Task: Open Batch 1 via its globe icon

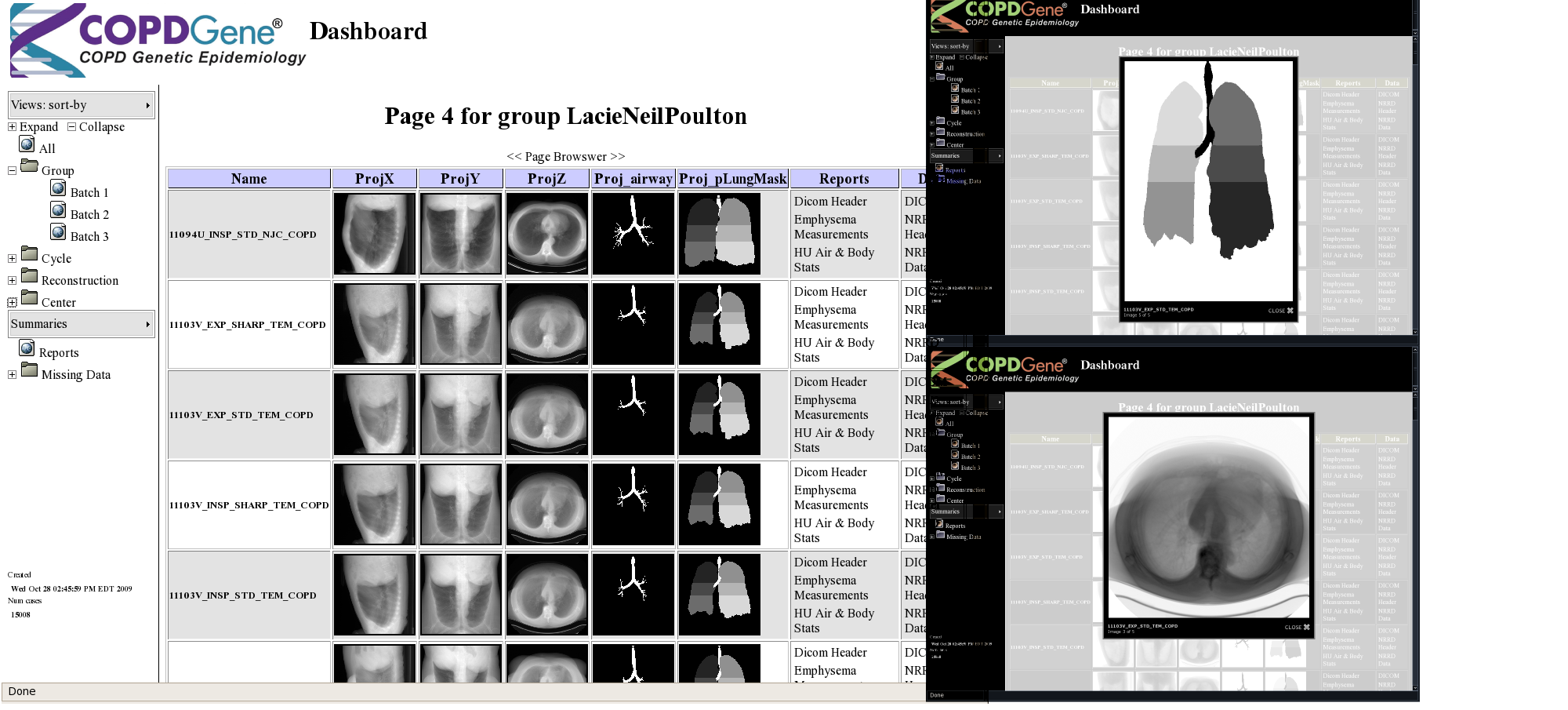Action: [58, 188]
